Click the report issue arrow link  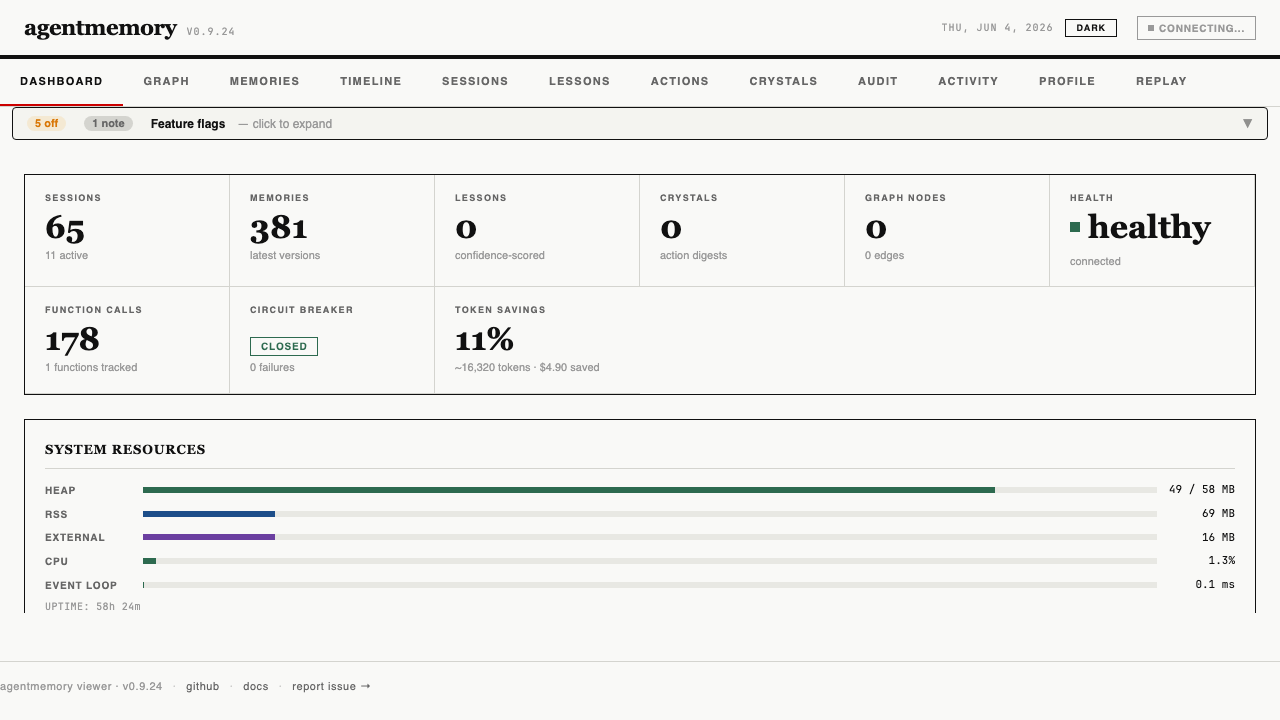tap(331, 686)
